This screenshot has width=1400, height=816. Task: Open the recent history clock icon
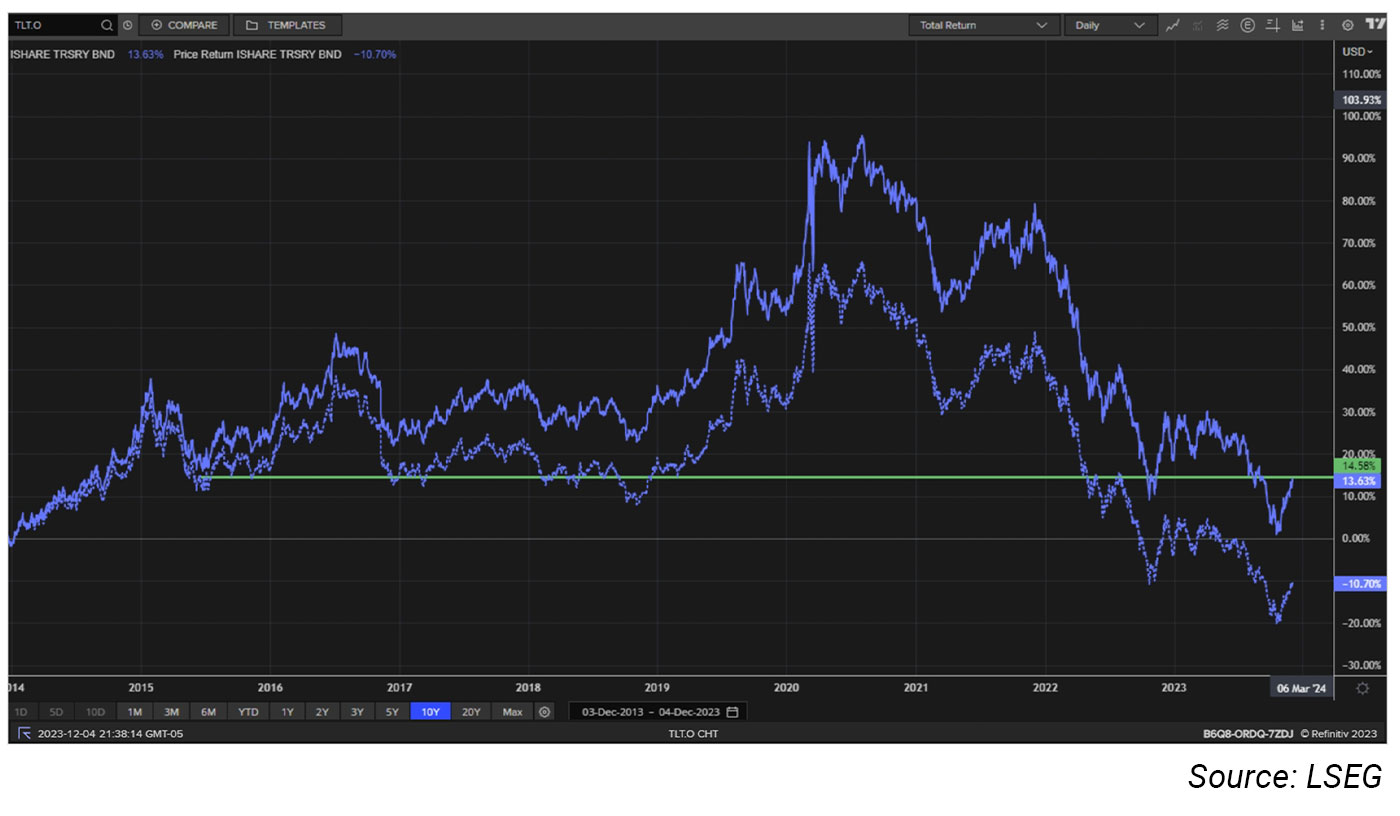click(128, 25)
